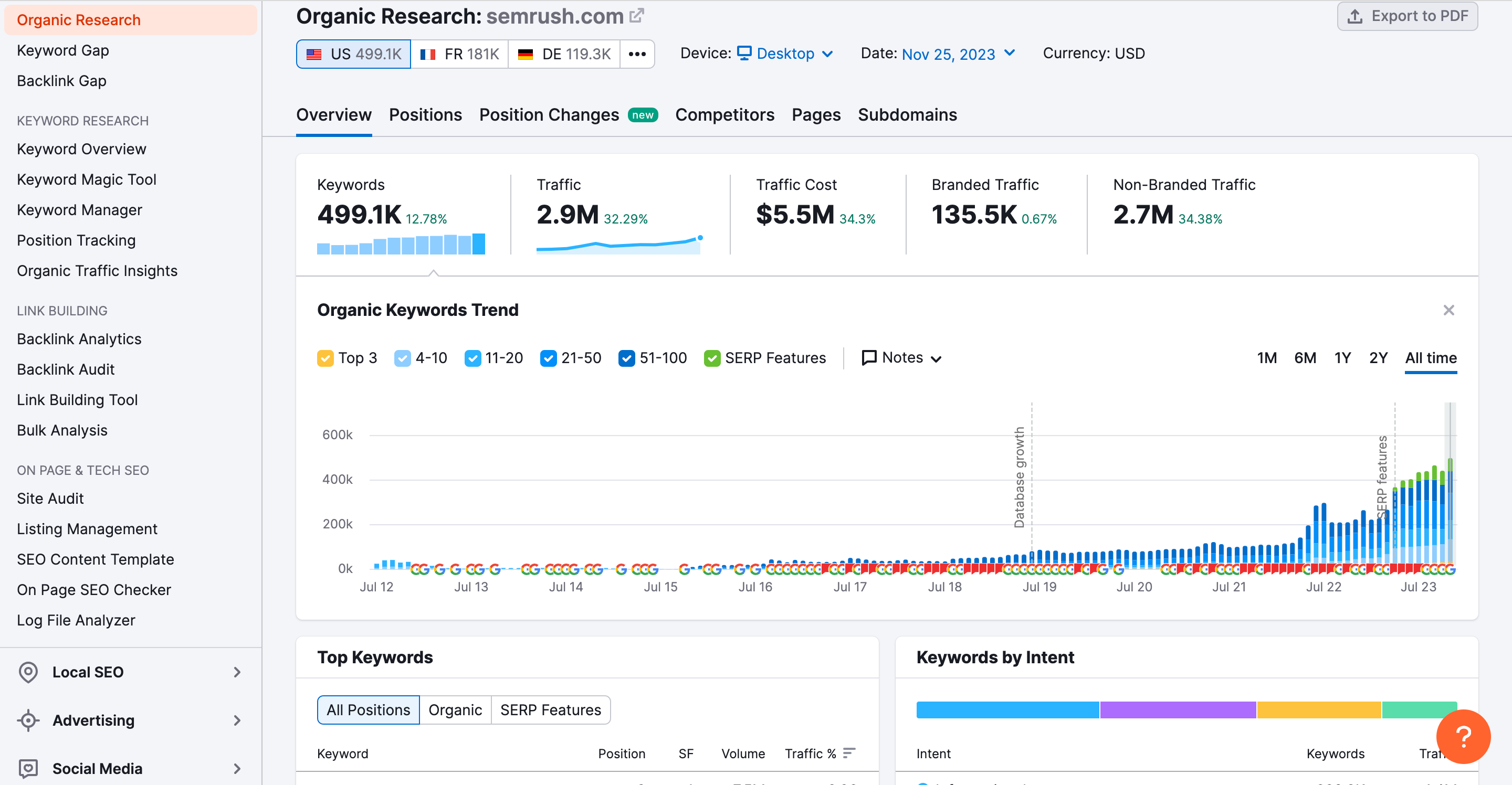Toggle the 51-100 positions checkbox
This screenshot has height=785, width=1512.
point(626,358)
